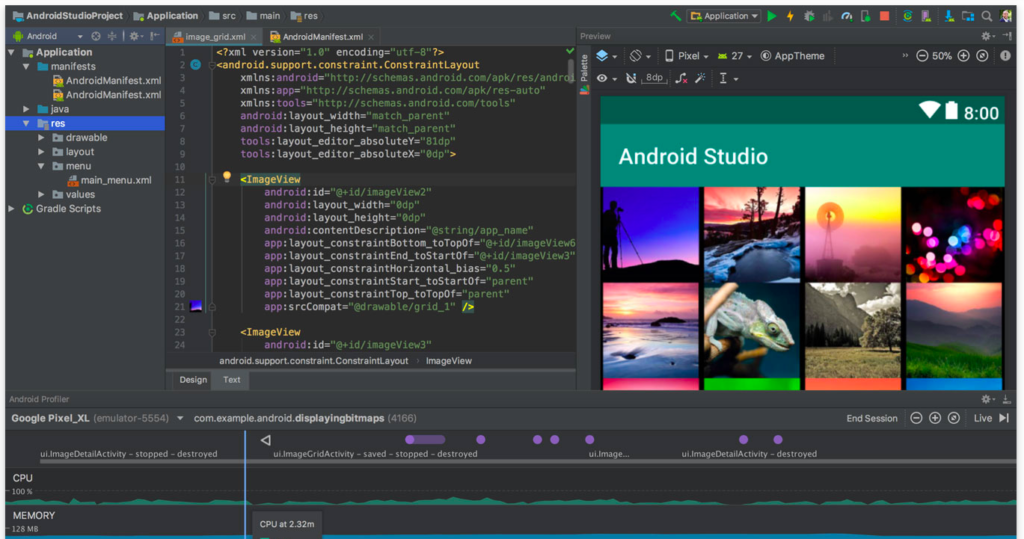Hide the Android Profiler panel with its download arrow icon

(1006, 399)
